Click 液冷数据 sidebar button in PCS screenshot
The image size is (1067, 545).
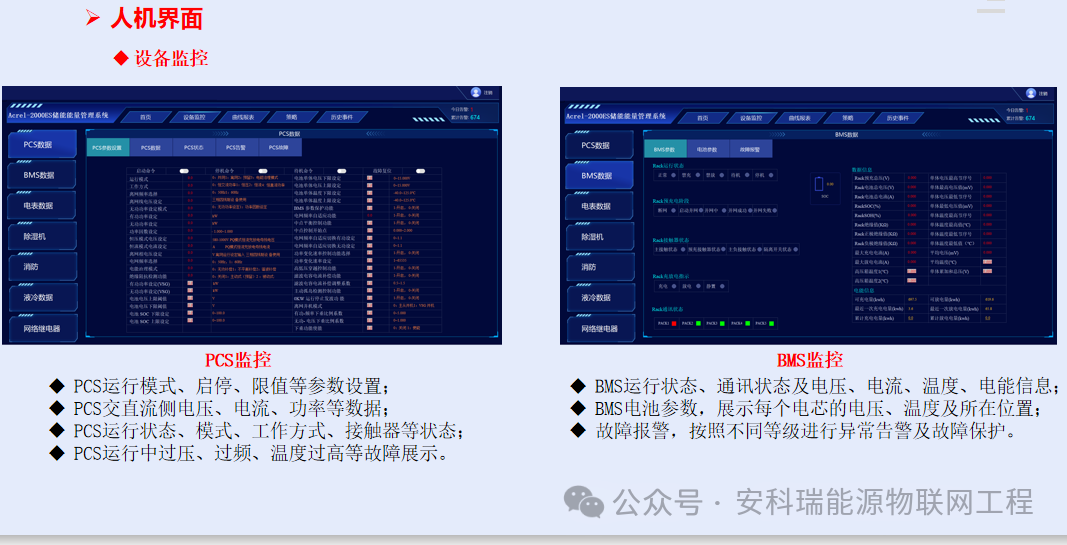(41, 297)
